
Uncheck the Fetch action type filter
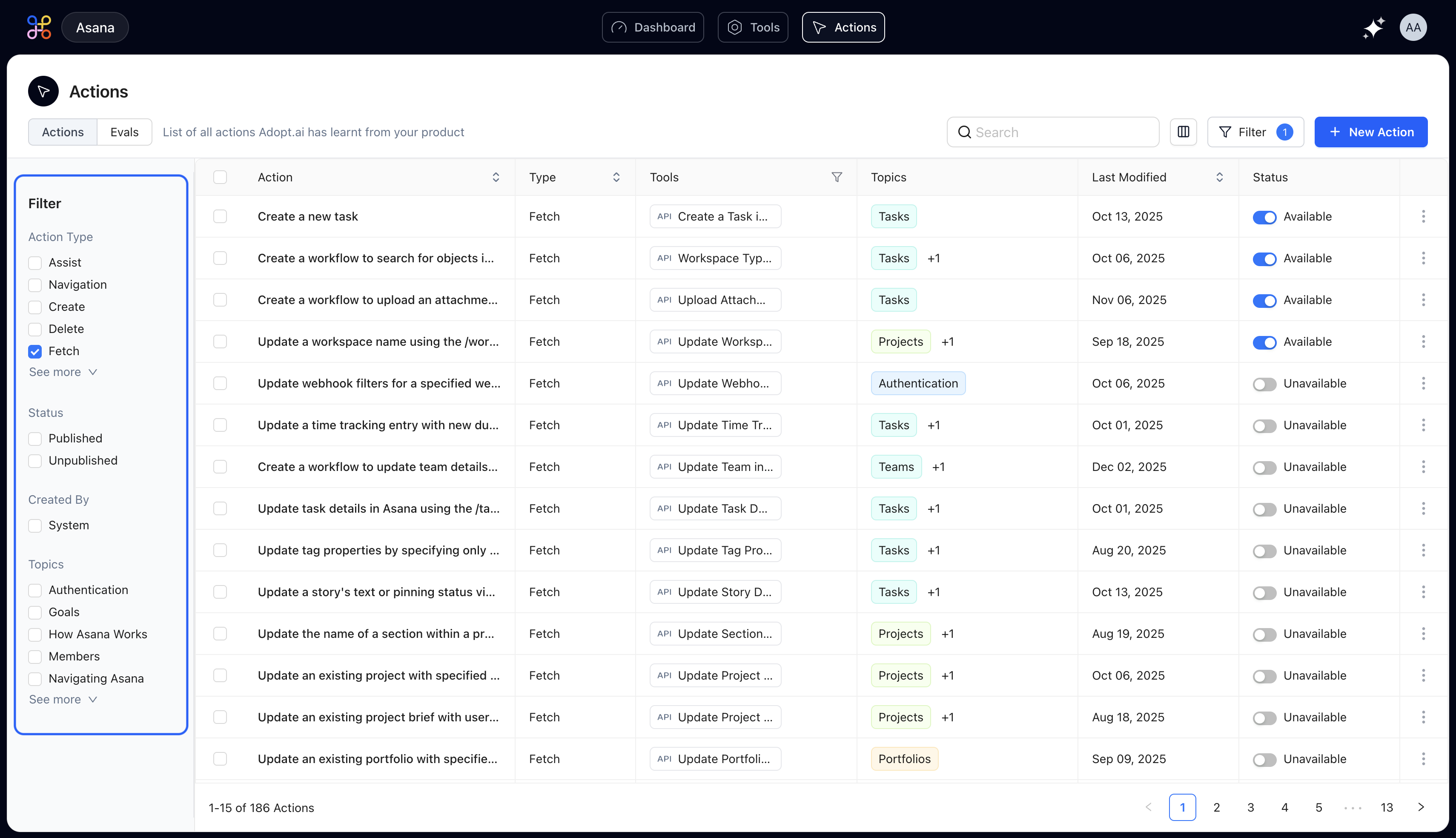(35, 351)
